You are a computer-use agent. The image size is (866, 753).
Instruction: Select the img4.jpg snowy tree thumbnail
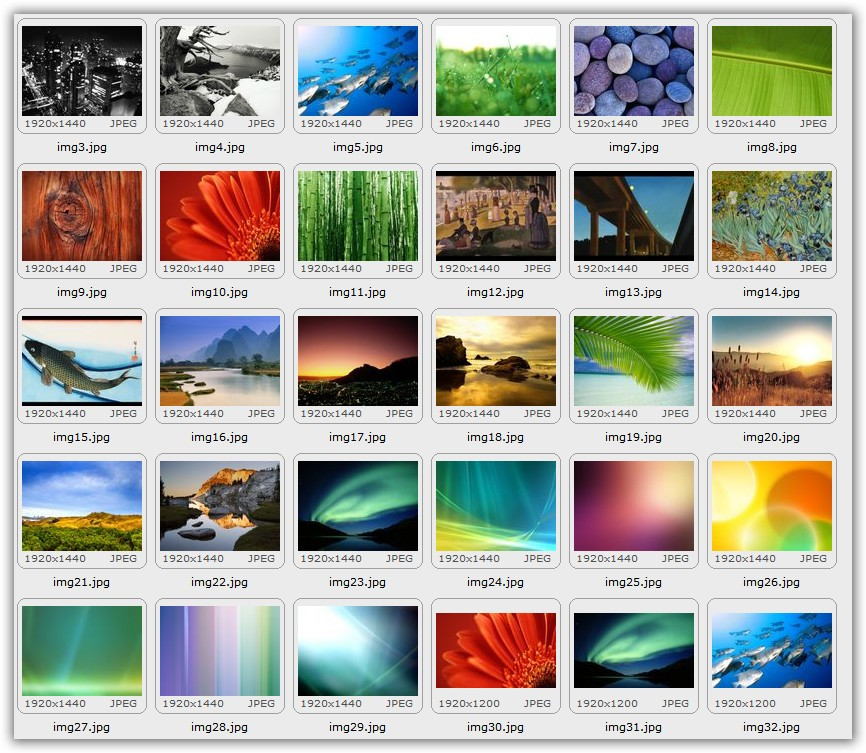[220, 71]
